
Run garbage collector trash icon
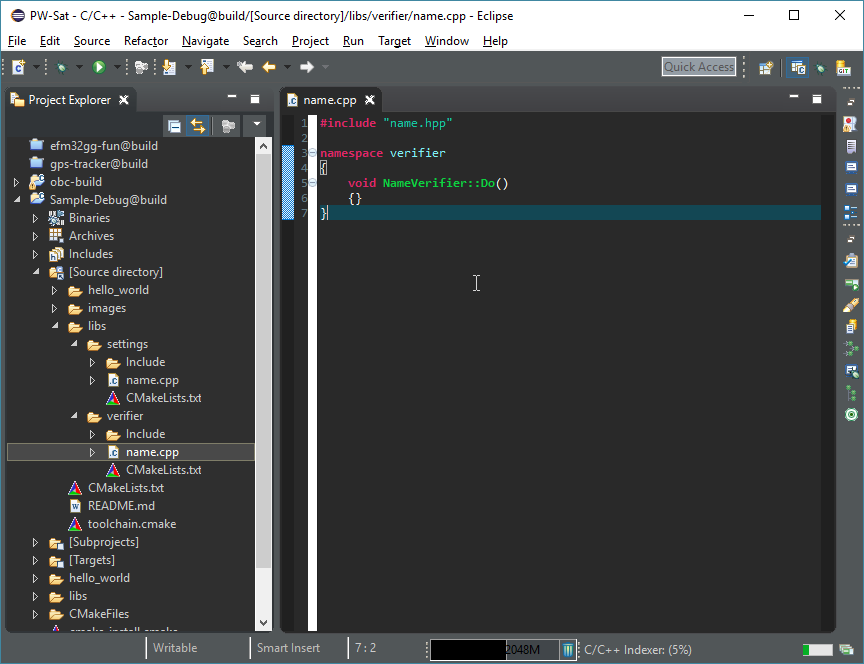pos(568,650)
